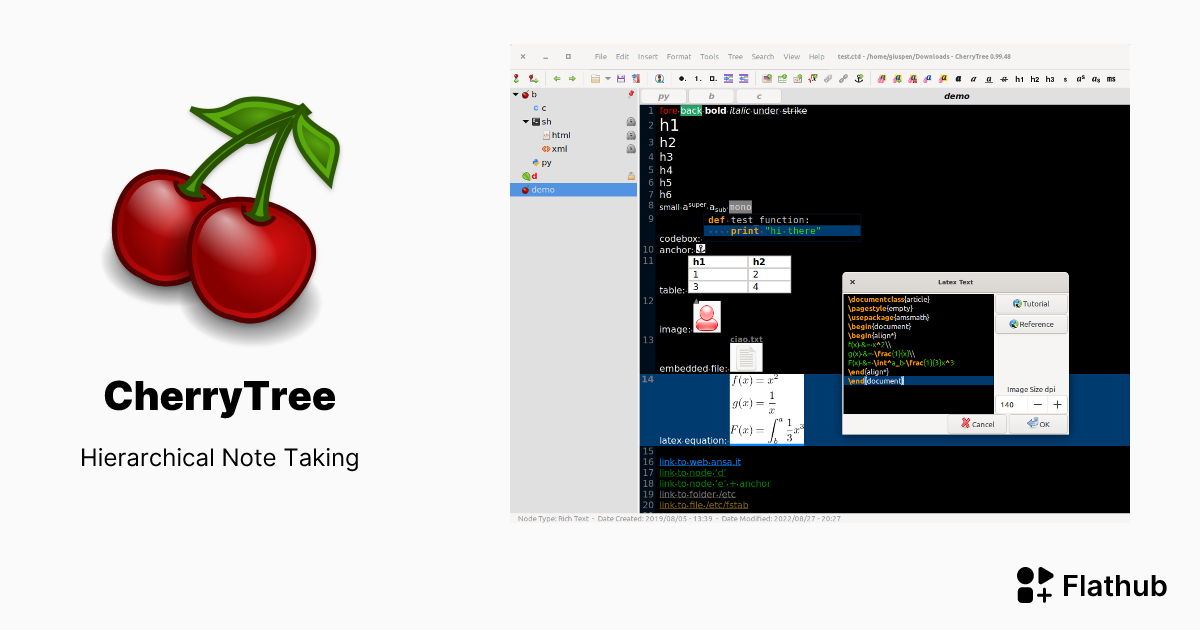Insert an image using the toolbar icon
1200x630 pixels.
[766, 79]
